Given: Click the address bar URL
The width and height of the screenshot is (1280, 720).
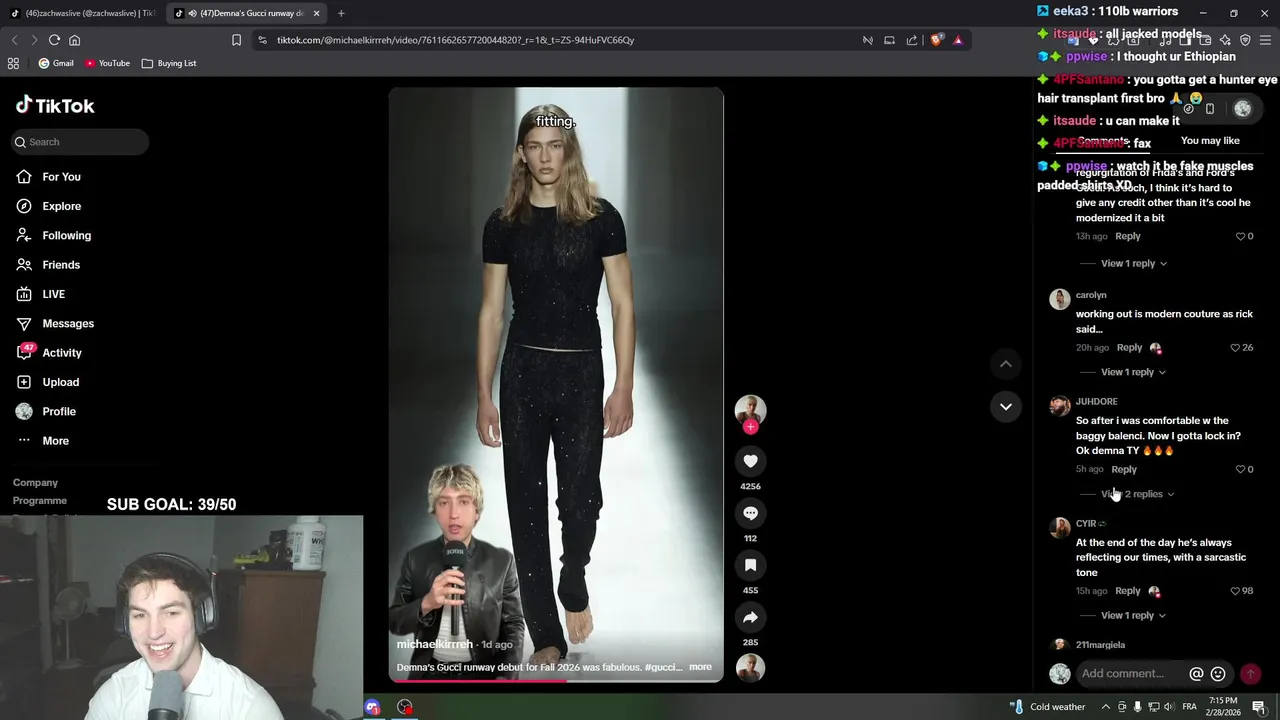Looking at the screenshot, I should click(x=455, y=40).
